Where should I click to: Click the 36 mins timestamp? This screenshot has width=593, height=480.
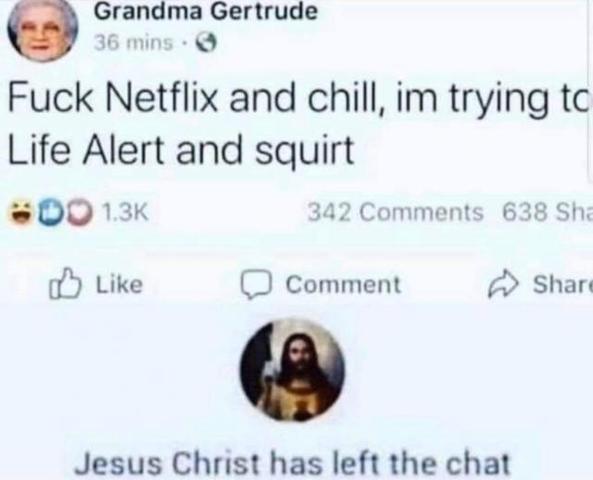pyautogui.click(x=134, y=43)
